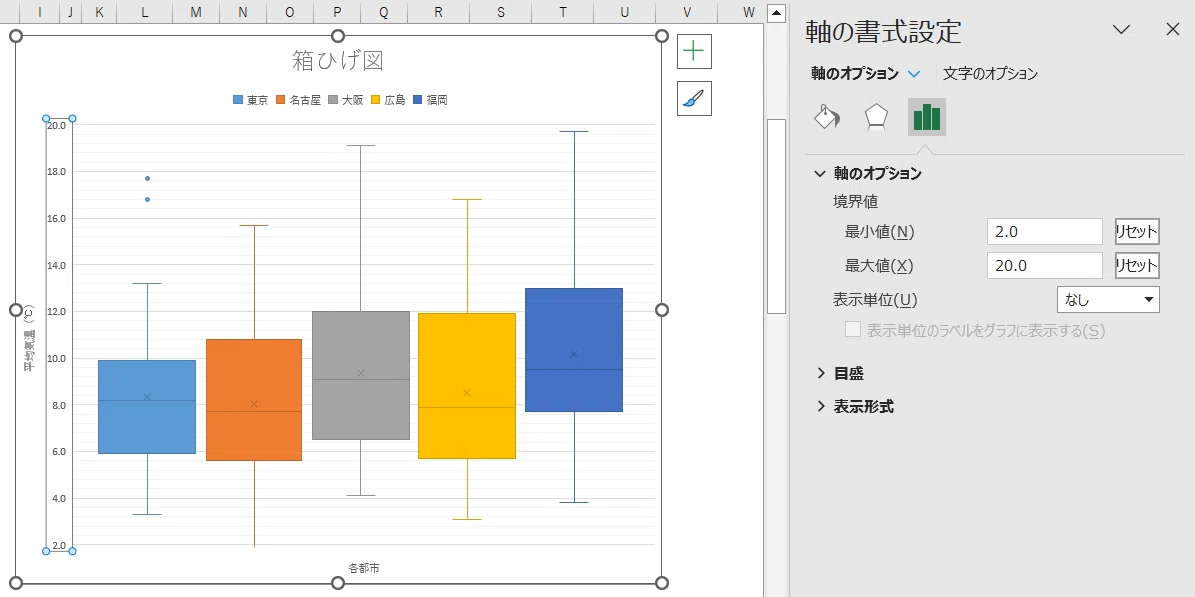Click the 福岡 legend entry

(x=431, y=100)
